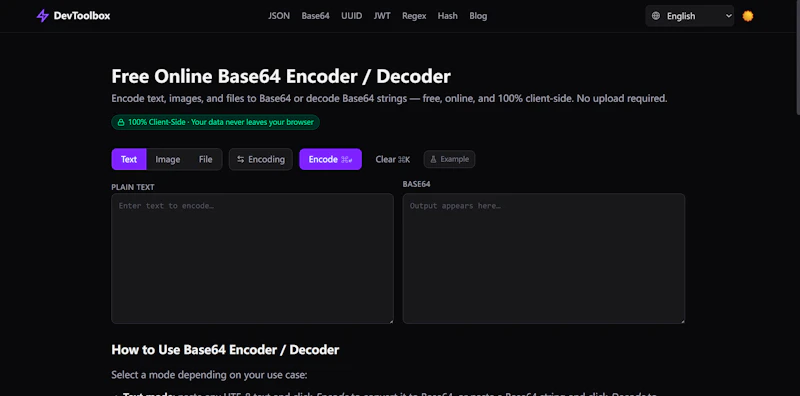Click the 'Select a mode depending' paragraph

[209, 375]
